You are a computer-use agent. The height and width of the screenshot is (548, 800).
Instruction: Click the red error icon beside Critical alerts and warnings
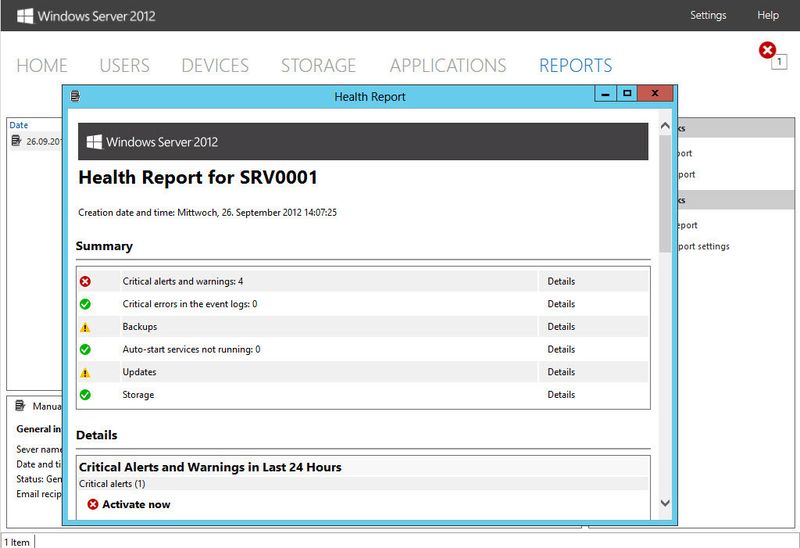85,281
